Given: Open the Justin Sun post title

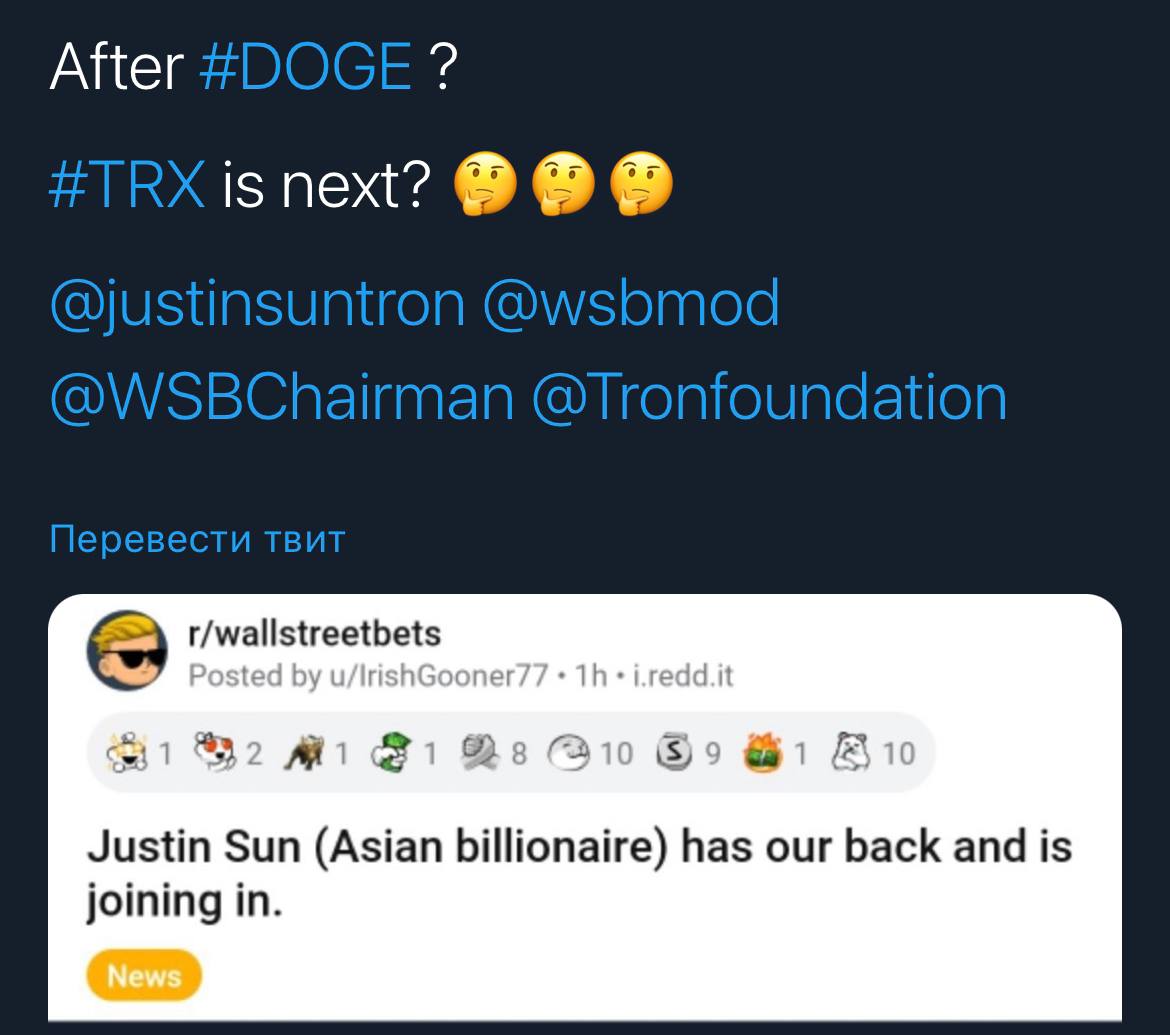Looking at the screenshot, I should (x=580, y=873).
